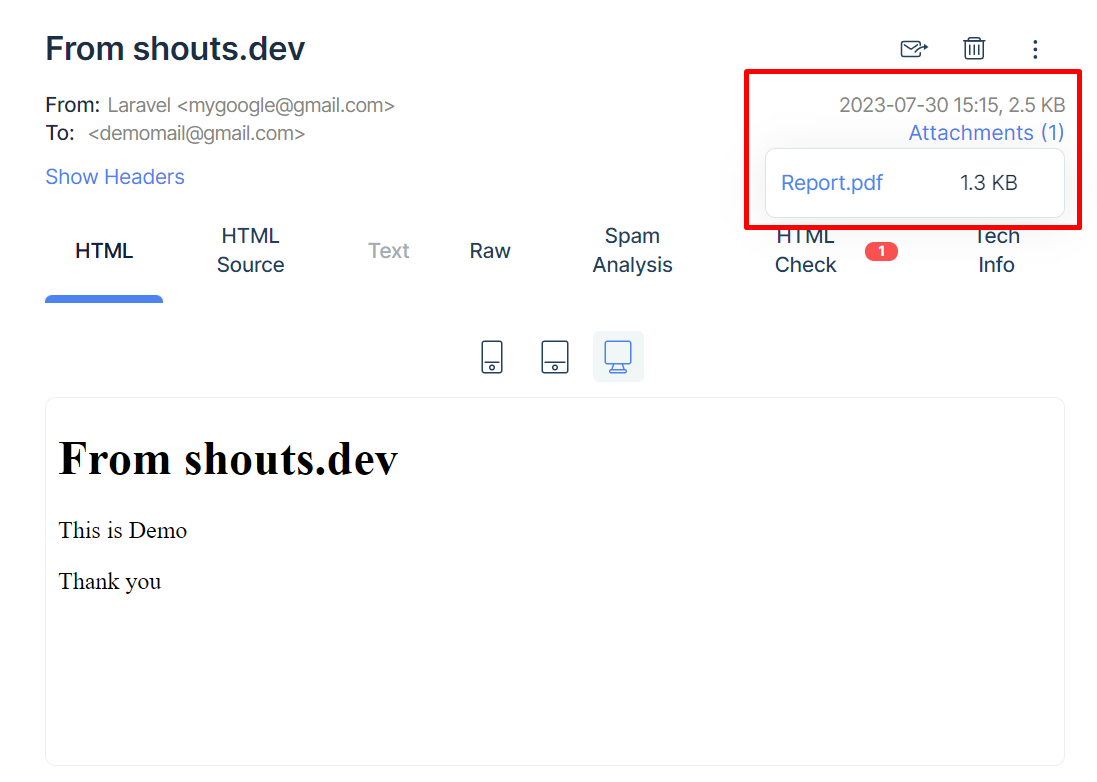The width and height of the screenshot is (1097, 782).
Task: Open the Spam Analysis tab
Action: coord(632,250)
